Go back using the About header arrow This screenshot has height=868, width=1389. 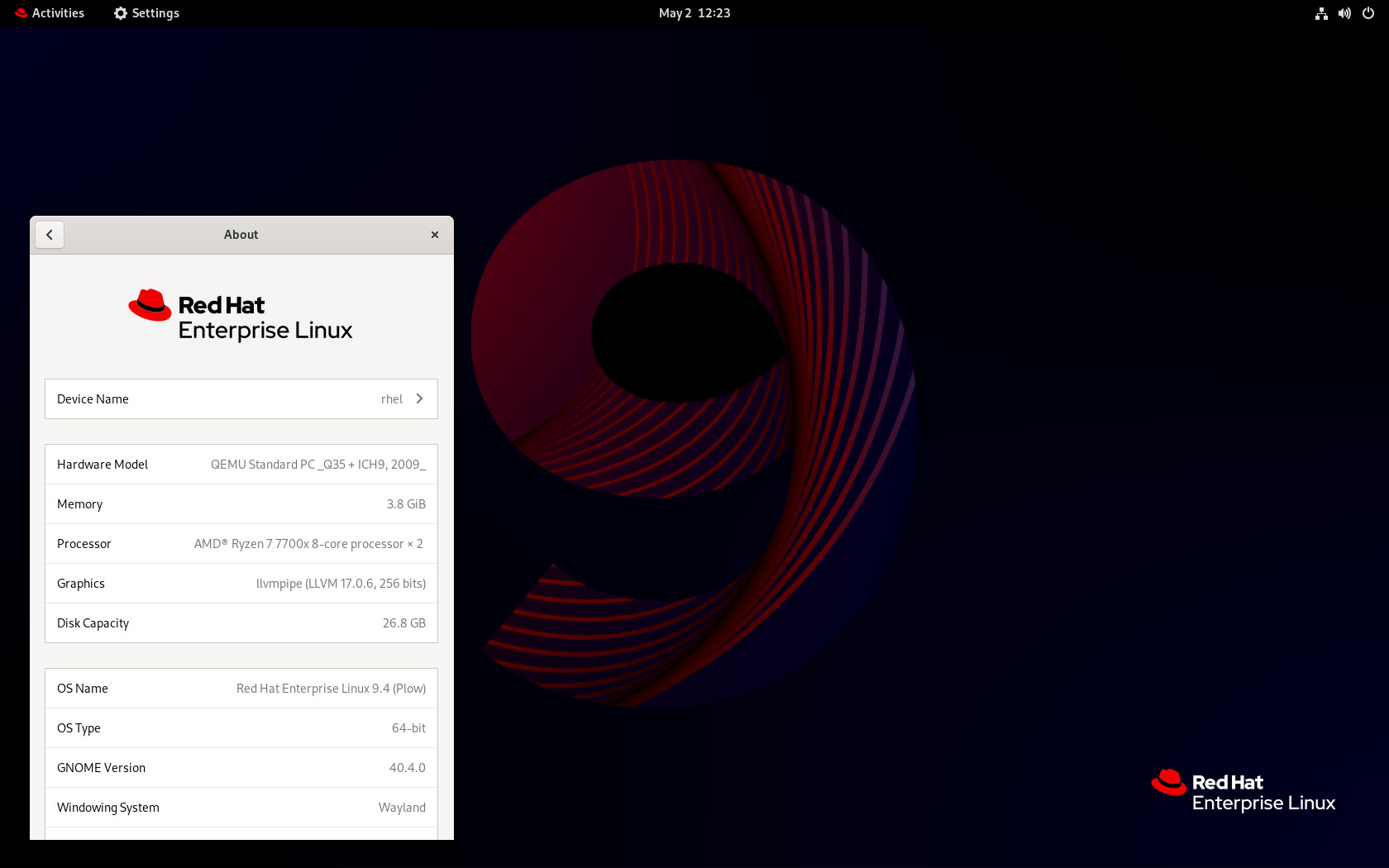pos(50,235)
